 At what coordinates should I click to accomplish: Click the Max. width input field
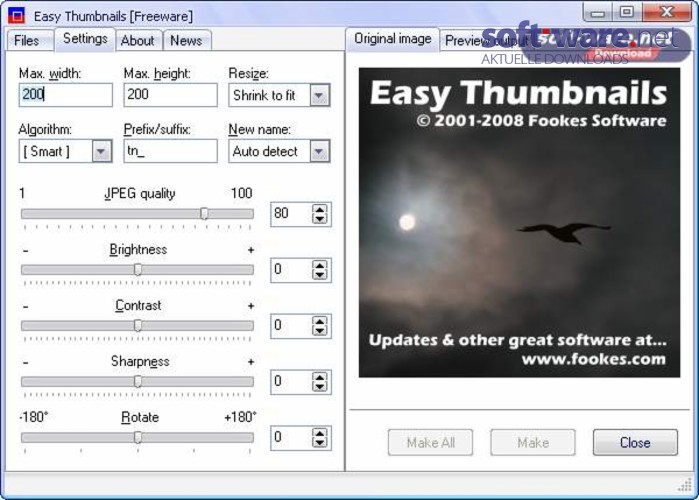pos(66,94)
